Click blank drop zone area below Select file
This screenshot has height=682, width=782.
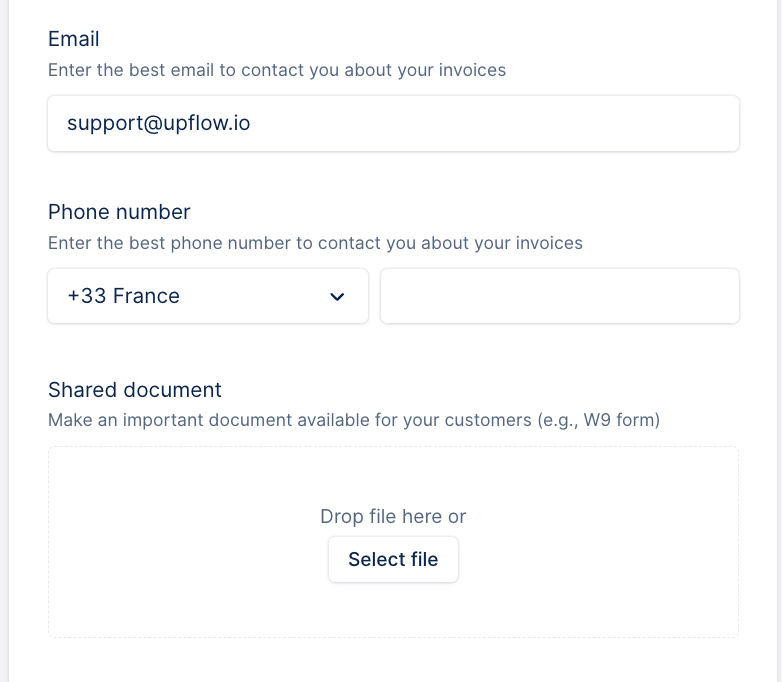point(393,612)
